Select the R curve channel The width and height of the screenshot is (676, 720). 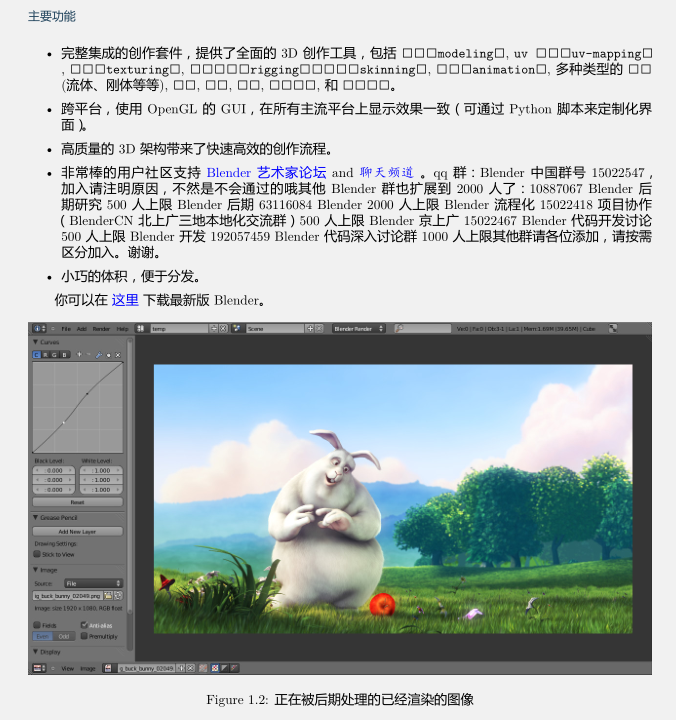pyautogui.click(x=46, y=355)
